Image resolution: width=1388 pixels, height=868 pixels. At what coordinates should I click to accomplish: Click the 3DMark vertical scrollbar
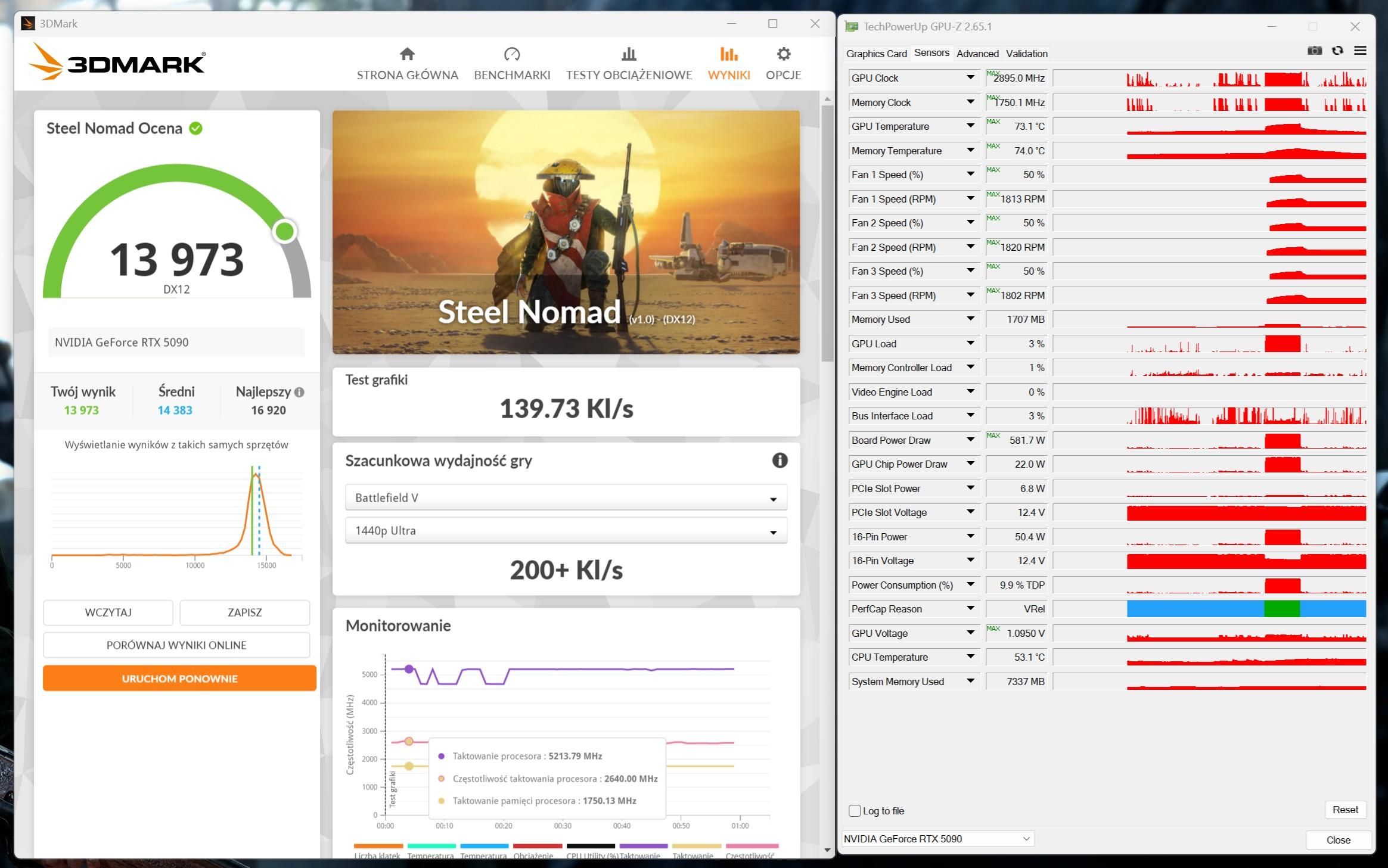pos(827,232)
